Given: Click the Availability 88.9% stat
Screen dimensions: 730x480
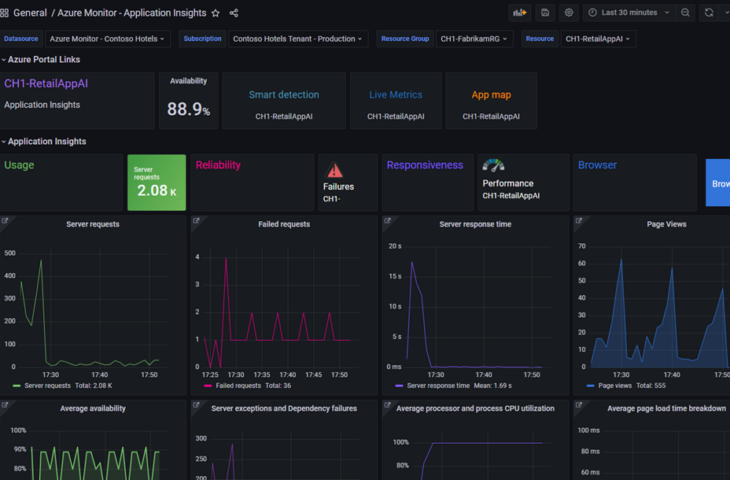Looking at the screenshot, I should click(x=189, y=109).
